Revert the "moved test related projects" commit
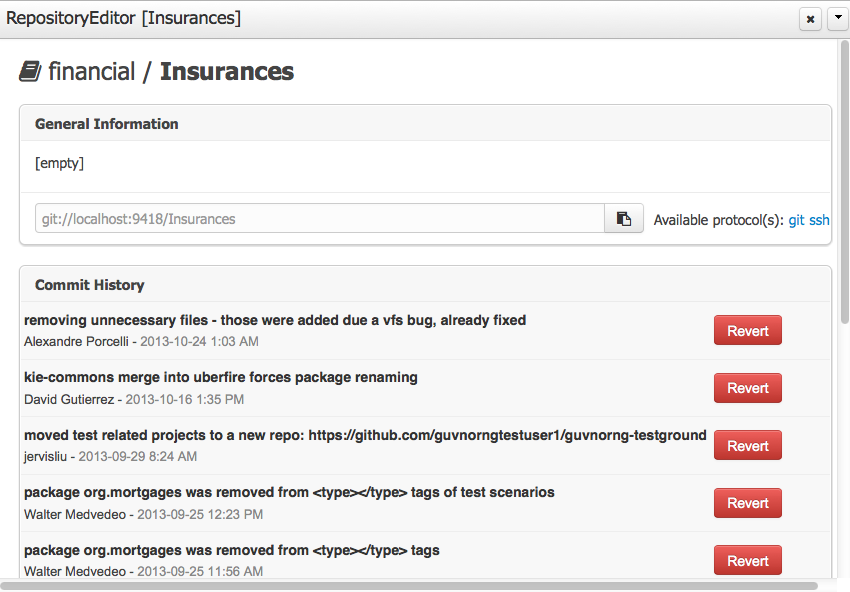 tap(747, 446)
